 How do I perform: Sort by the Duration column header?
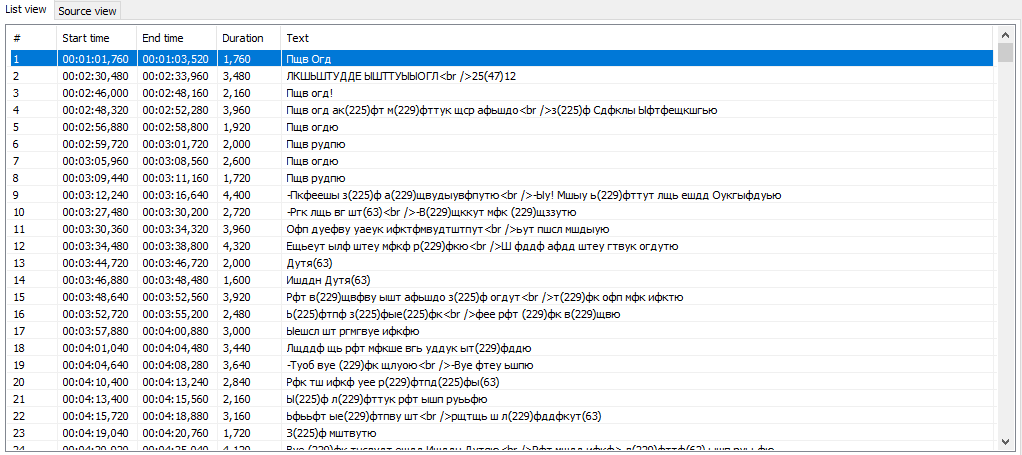coord(248,38)
